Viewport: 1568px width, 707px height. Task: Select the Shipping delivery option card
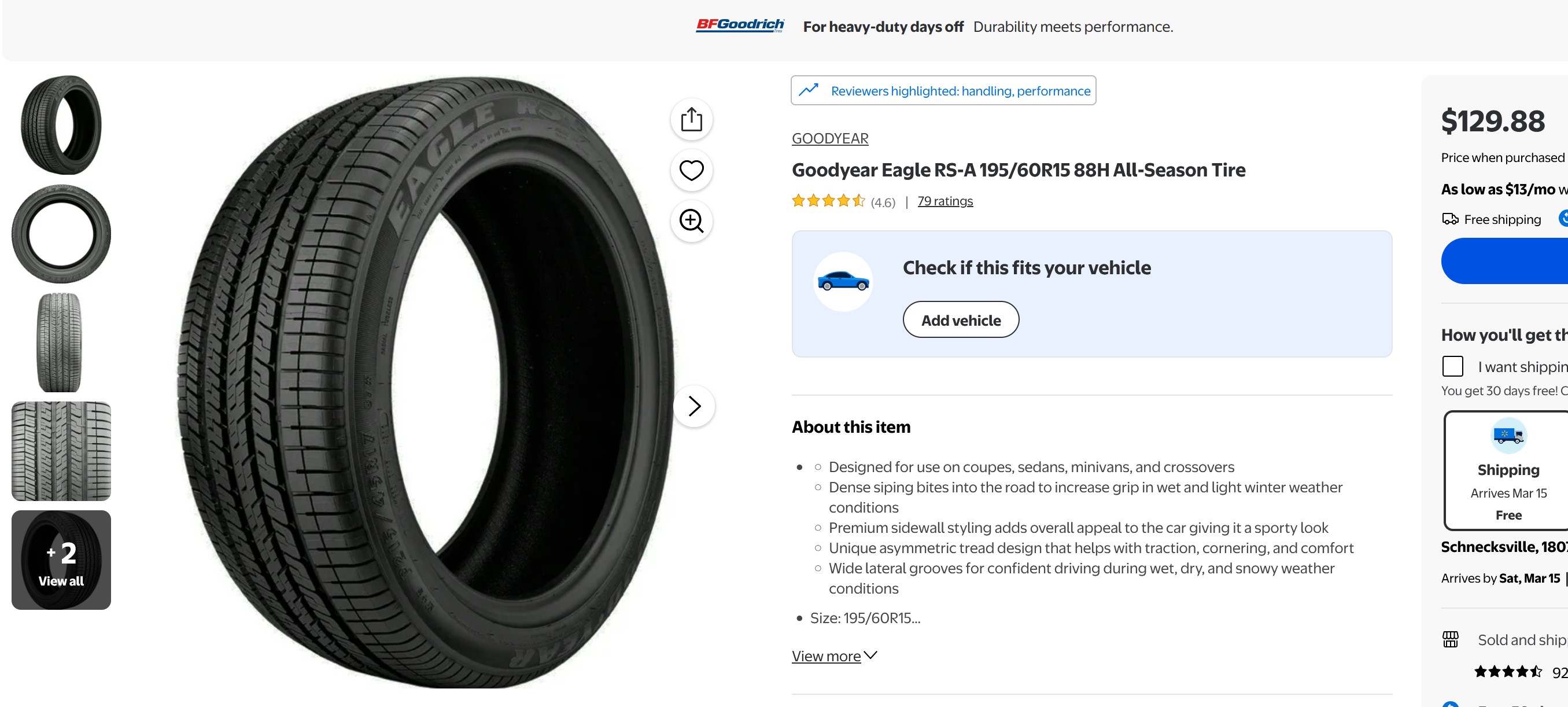(x=1508, y=470)
